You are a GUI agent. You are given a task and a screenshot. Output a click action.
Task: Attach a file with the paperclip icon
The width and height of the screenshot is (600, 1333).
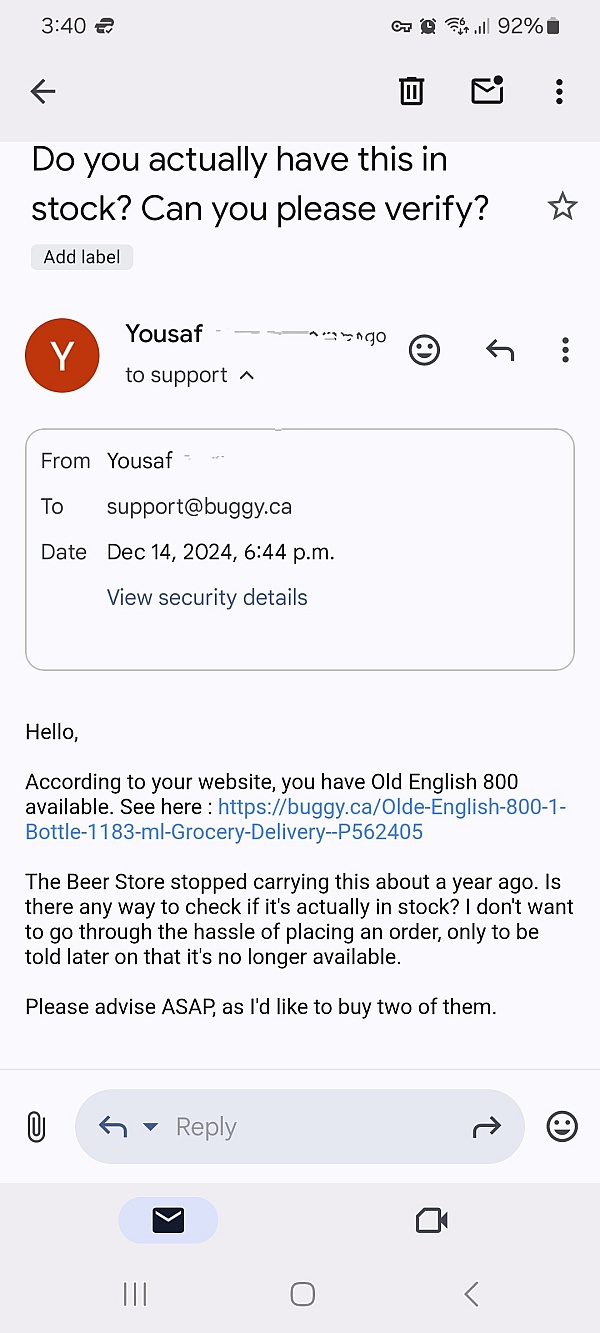click(35, 1127)
